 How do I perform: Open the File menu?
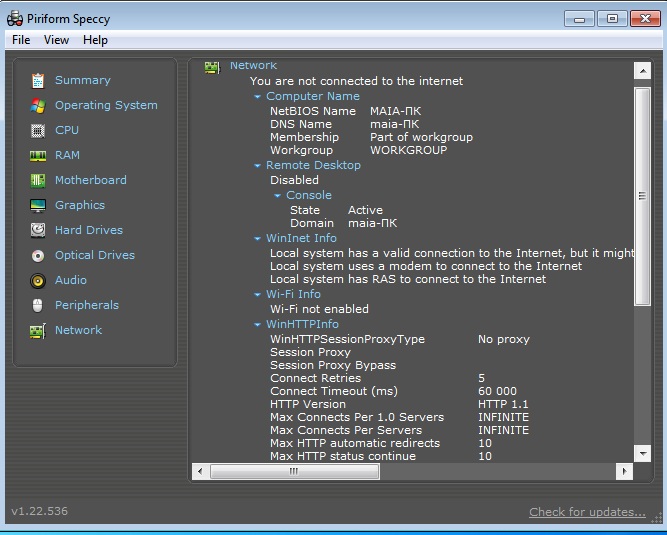coord(21,40)
